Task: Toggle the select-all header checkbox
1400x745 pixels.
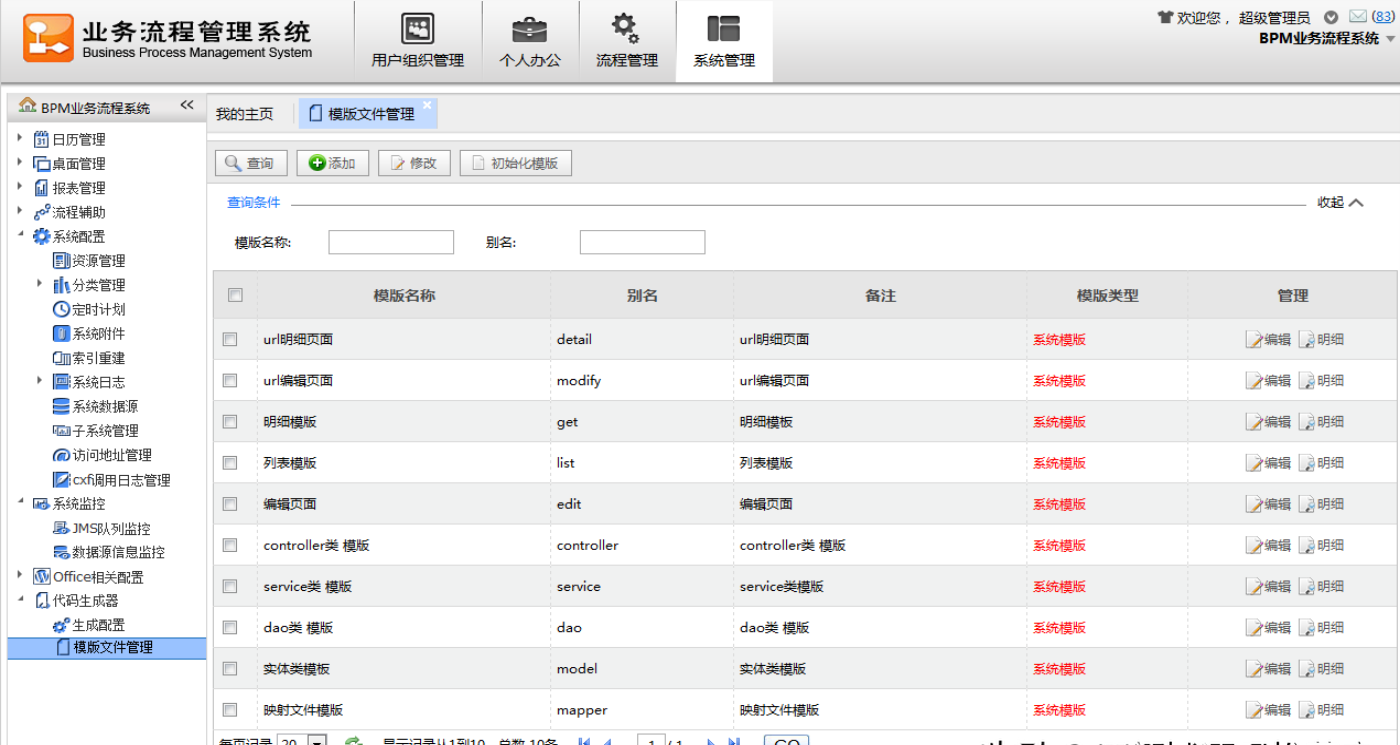Action: (235, 295)
